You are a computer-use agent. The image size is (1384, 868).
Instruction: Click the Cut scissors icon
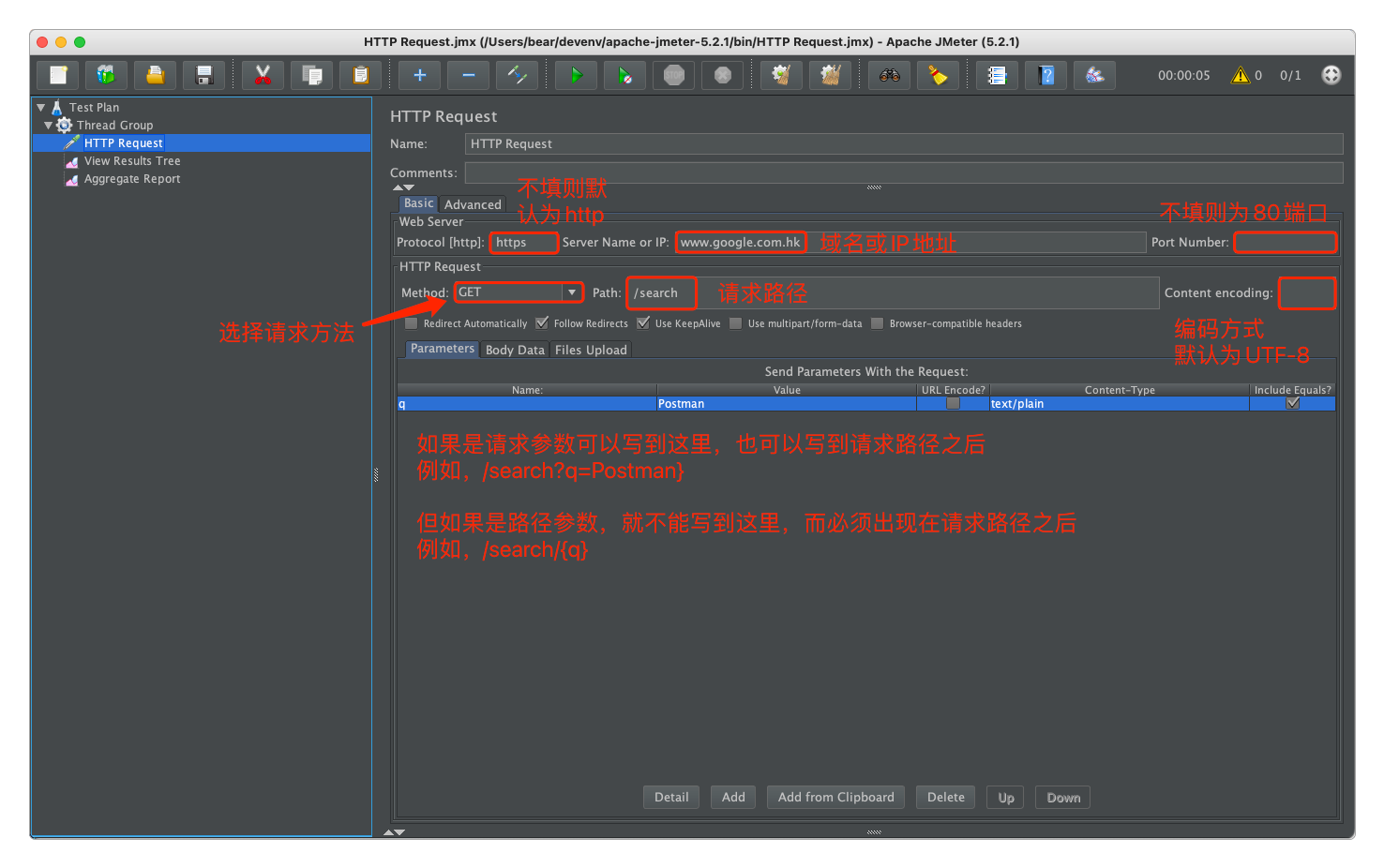pyautogui.click(x=263, y=75)
